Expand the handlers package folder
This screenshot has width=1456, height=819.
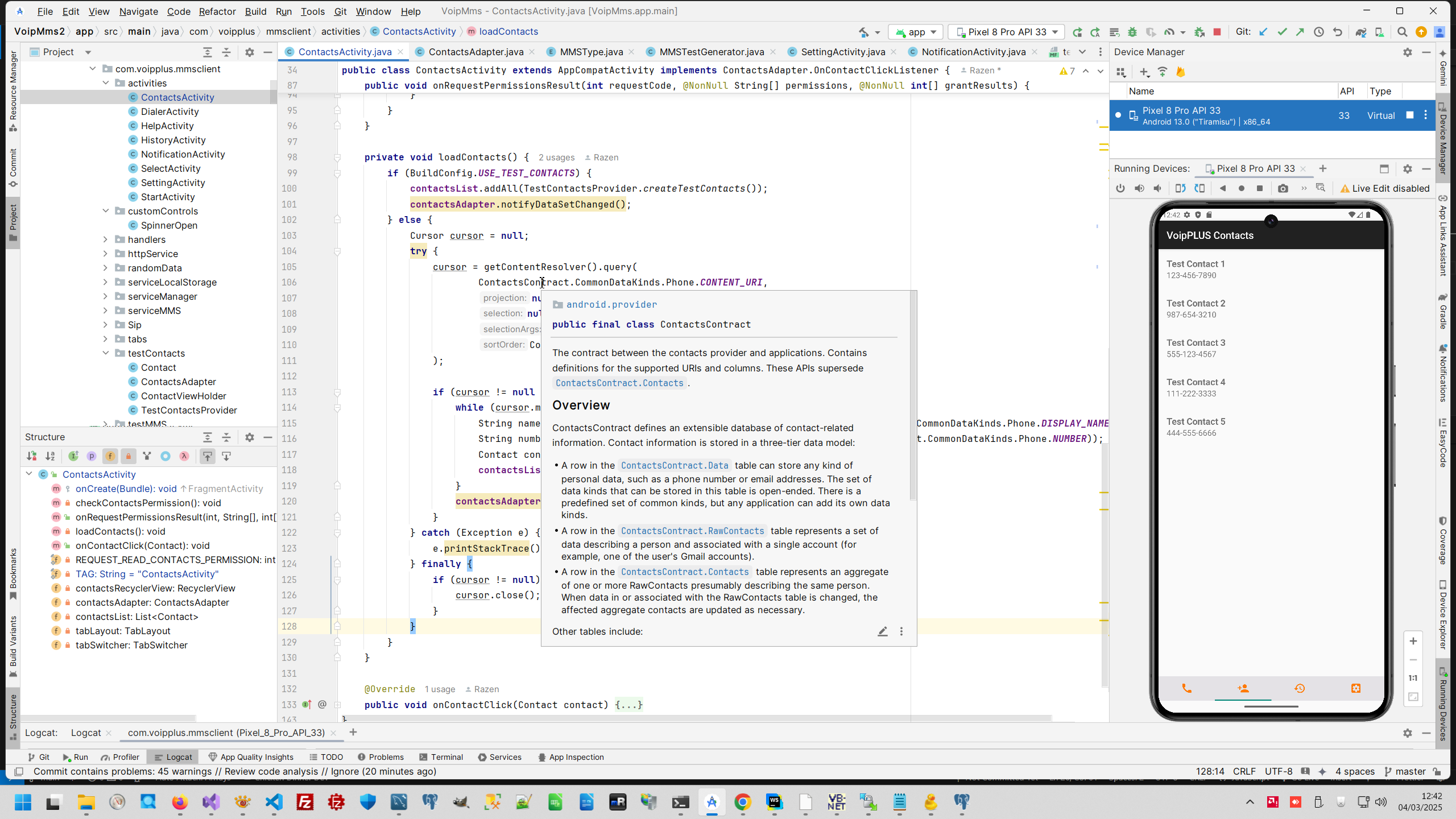105,239
